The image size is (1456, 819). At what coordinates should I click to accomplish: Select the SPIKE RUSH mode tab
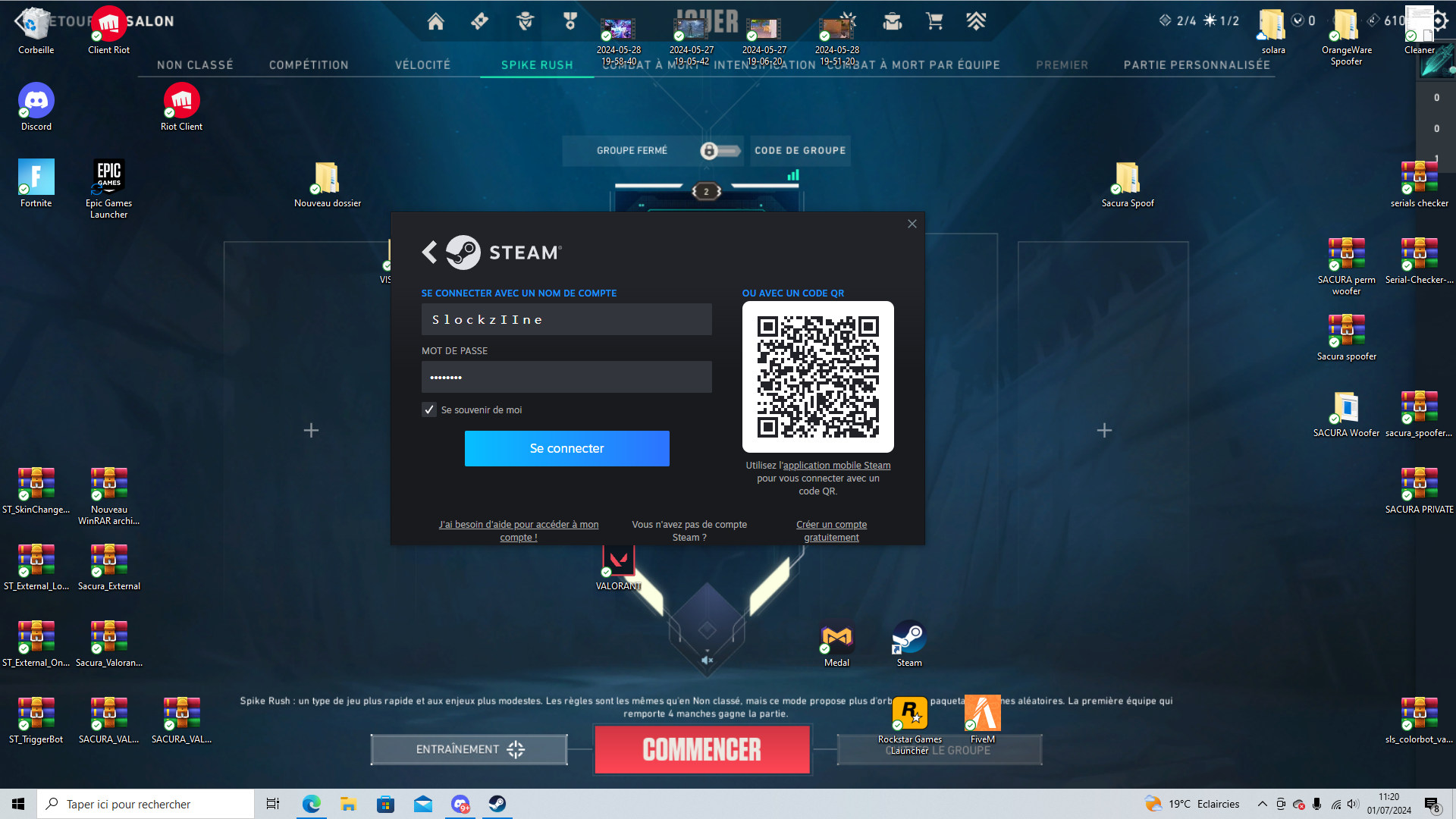pyautogui.click(x=537, y=65)
